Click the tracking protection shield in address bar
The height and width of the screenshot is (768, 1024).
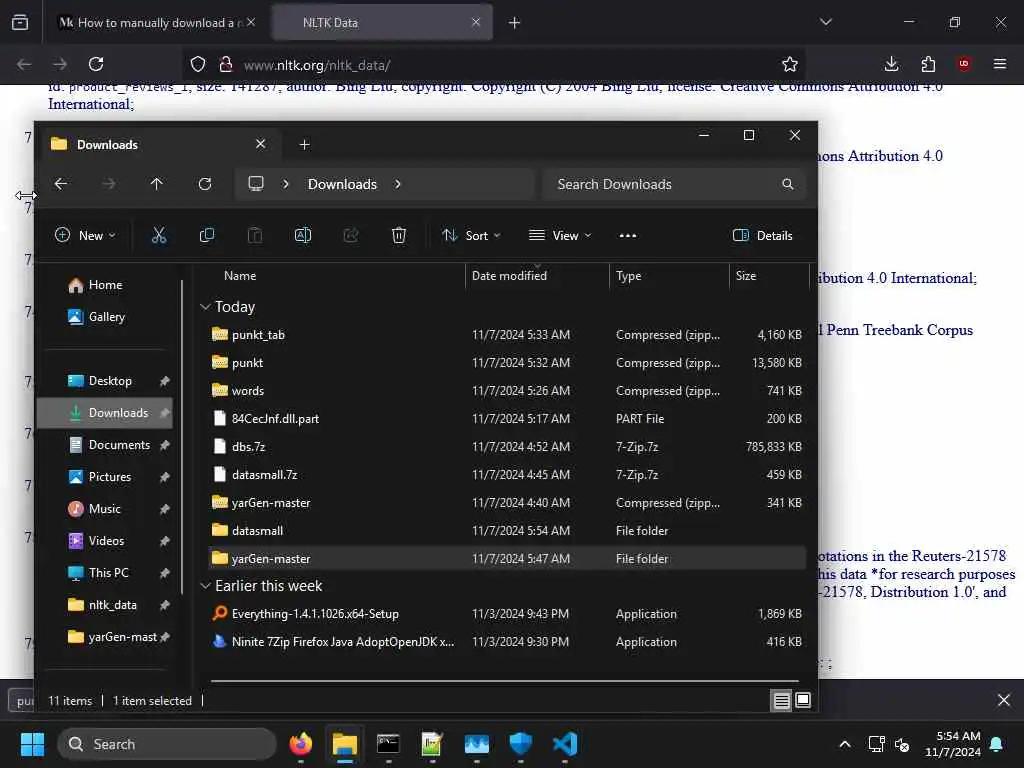coord(198,64)
